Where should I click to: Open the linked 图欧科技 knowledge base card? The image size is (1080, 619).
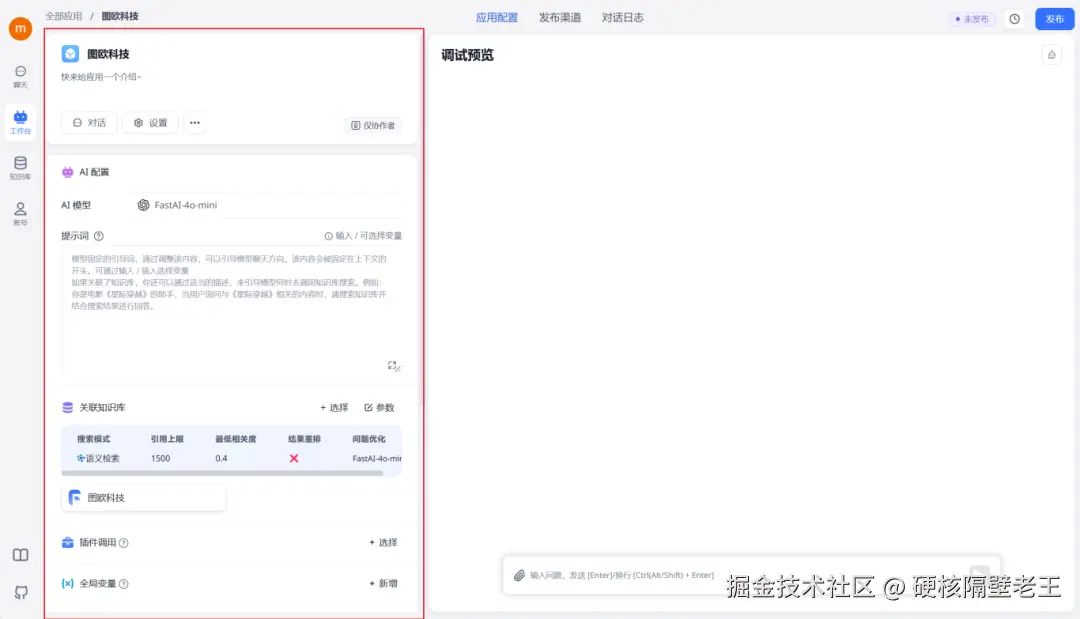pos(143,498)
